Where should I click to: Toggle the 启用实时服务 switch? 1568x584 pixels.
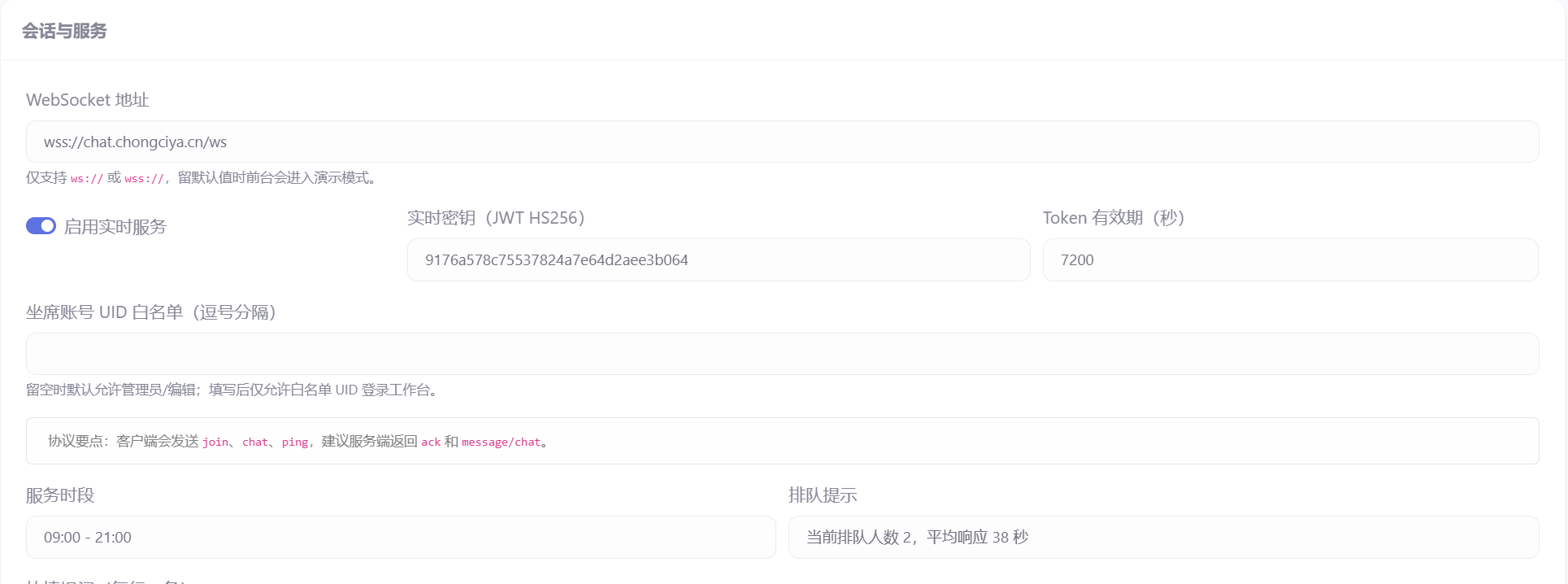pos(41,226)
